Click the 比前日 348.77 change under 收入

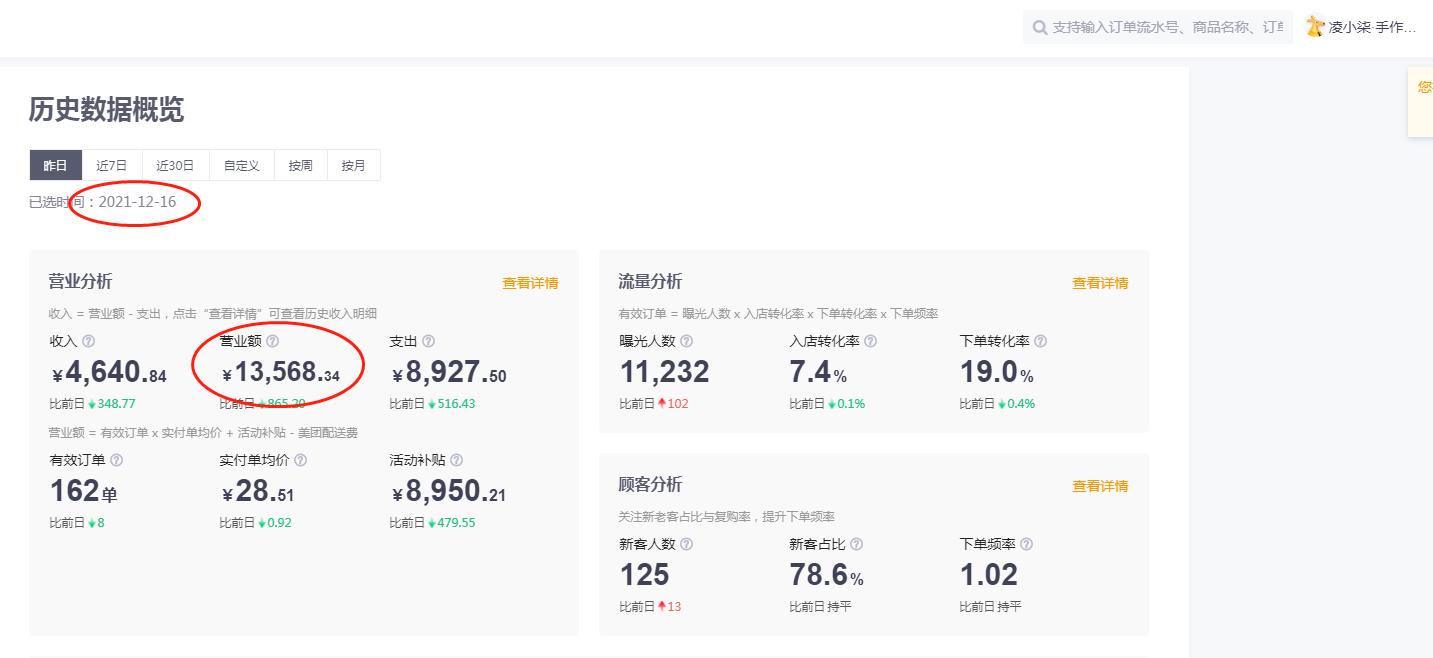(x=92, y=404)
